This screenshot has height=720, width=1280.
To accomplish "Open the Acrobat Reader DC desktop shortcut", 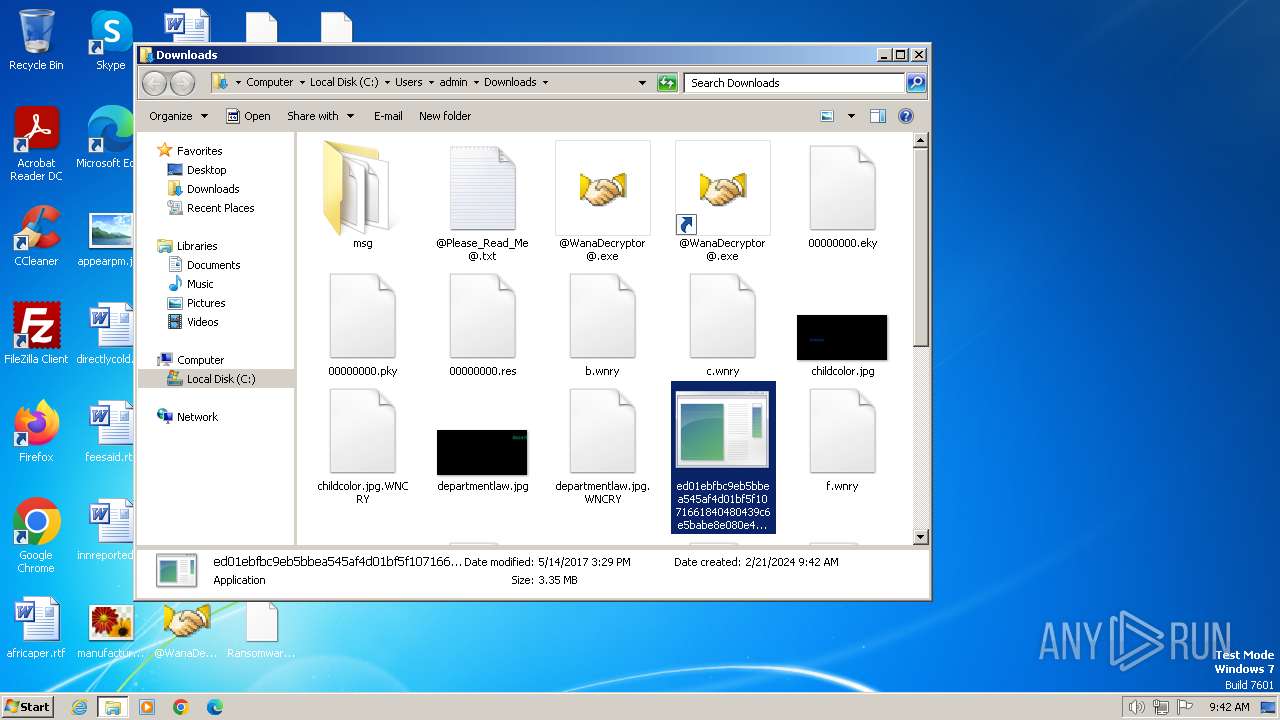I will [36, 144].
